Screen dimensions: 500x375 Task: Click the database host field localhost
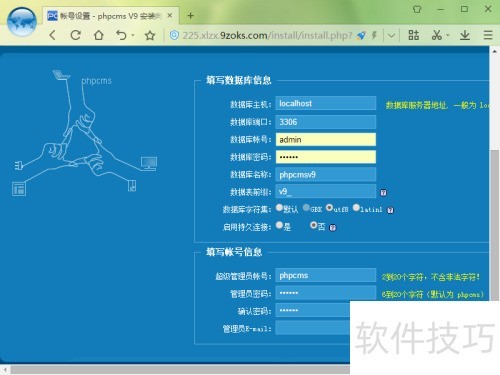tap(326, 103)
